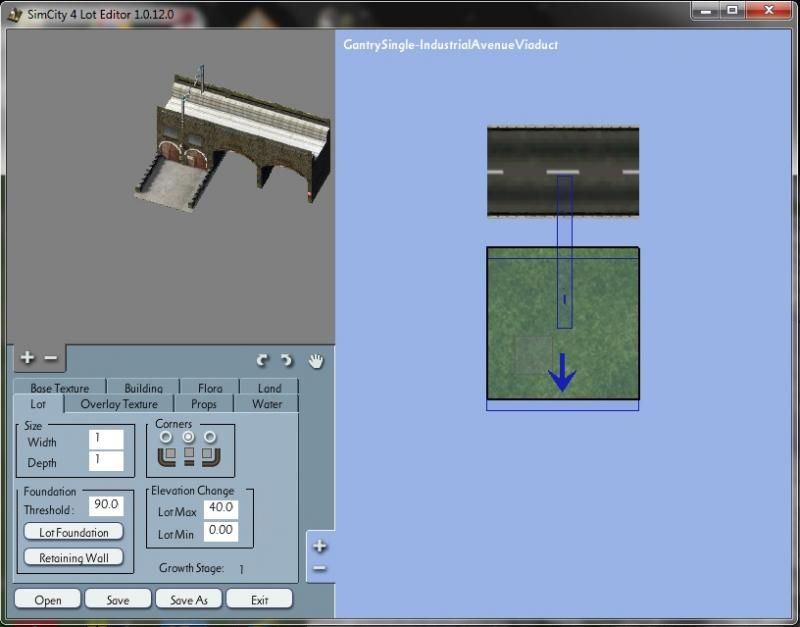Zoom in the 3D preview with plus icon
The width and height of the screenshot is (800, 627).
coord(27,358)
